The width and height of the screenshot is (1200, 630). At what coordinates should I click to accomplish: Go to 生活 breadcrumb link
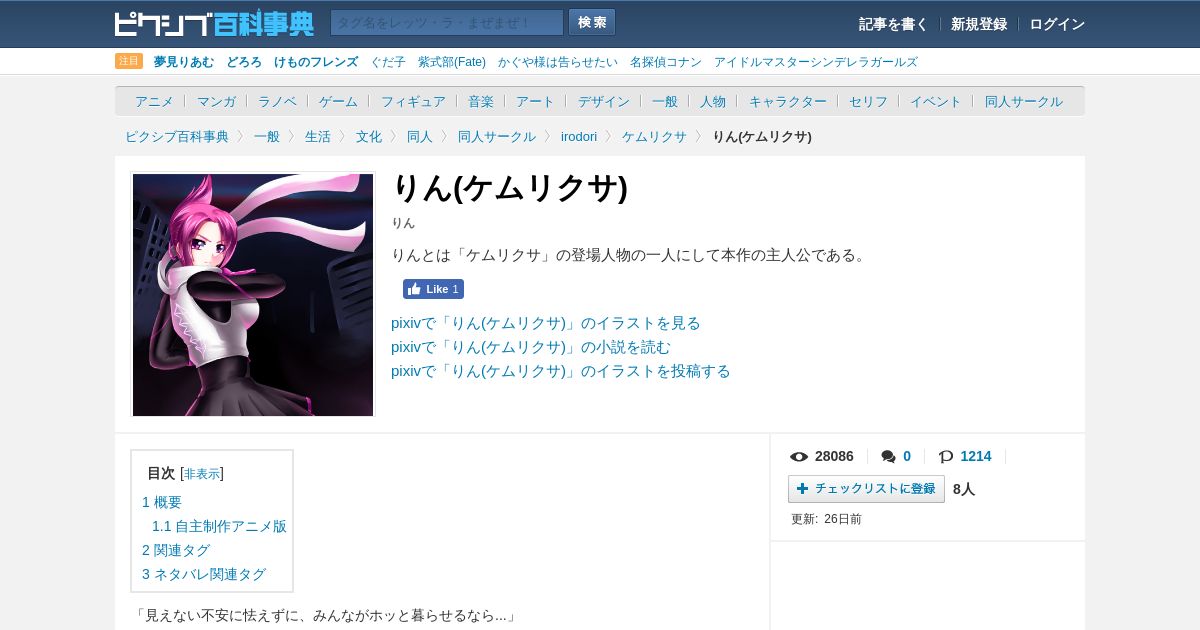tap(318, 136)
